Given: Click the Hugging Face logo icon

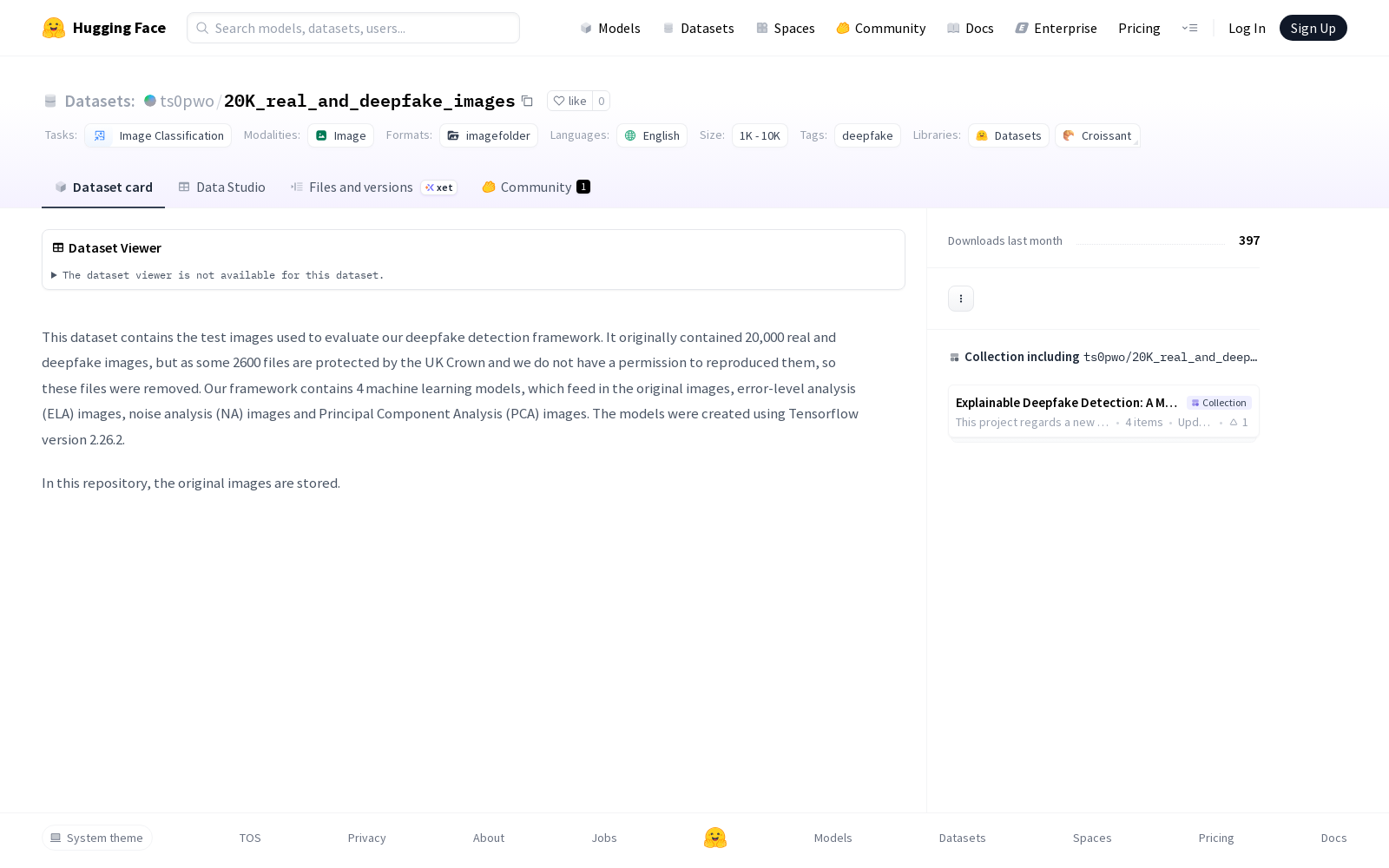Looking at the screenshot, I should point(54,28).
